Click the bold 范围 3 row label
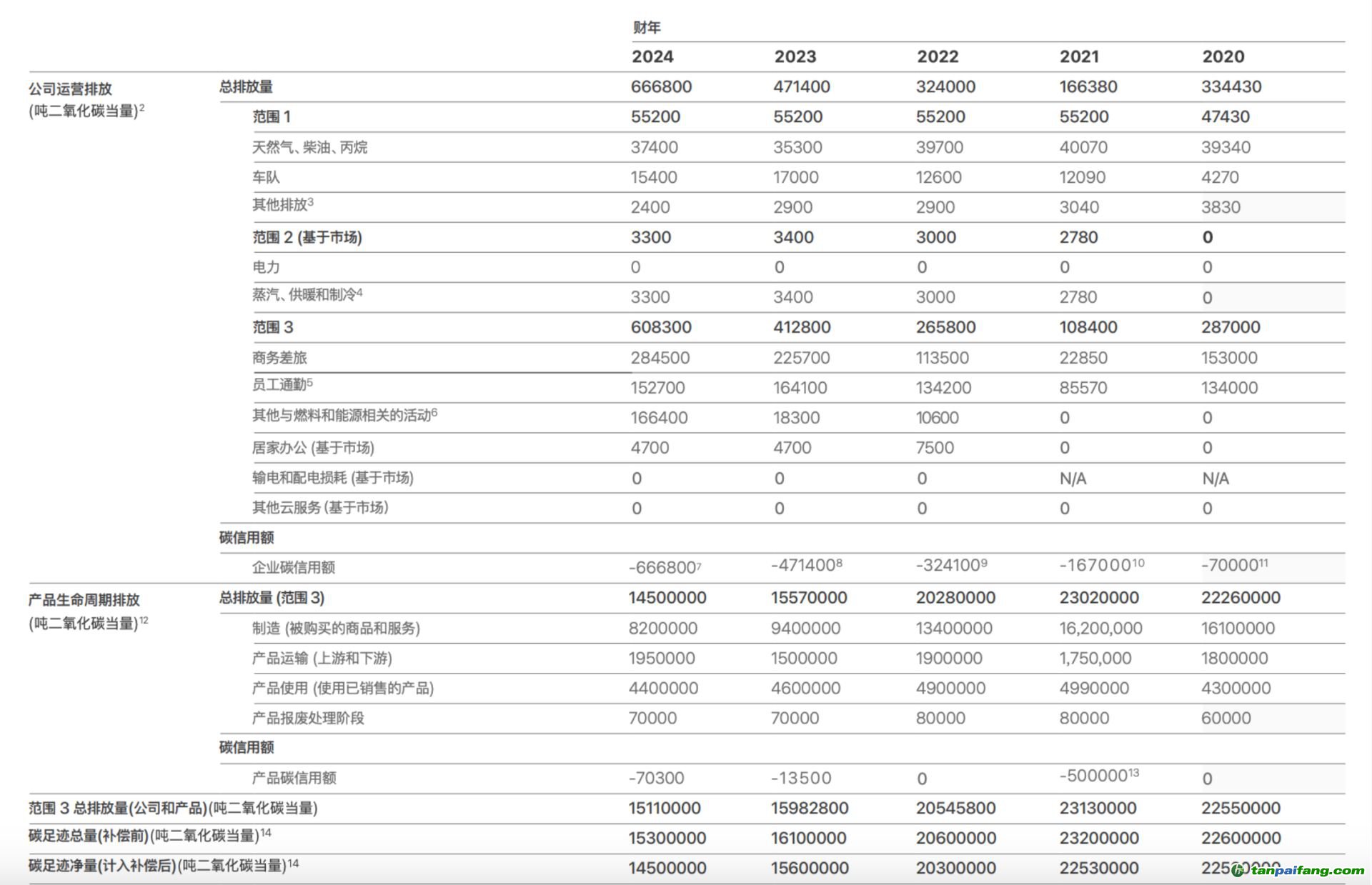1372x885 pixels. click(272, 327)
